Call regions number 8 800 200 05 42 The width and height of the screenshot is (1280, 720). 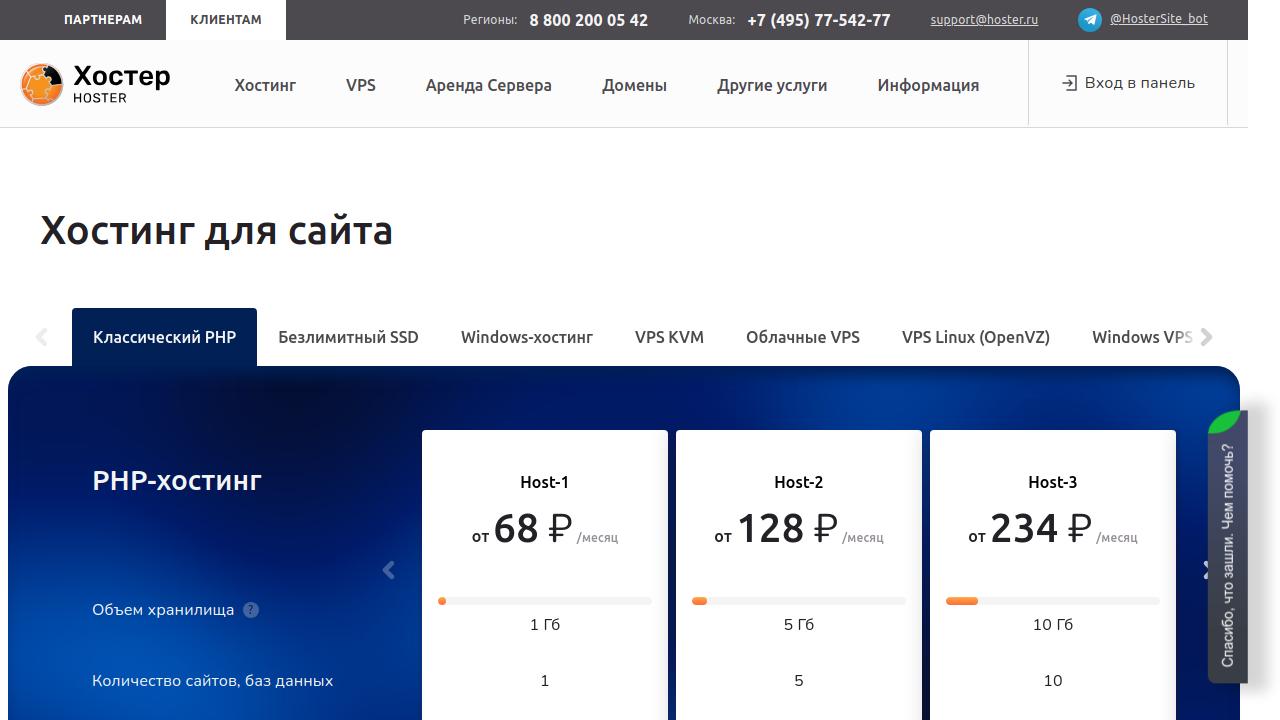point(588,20)
